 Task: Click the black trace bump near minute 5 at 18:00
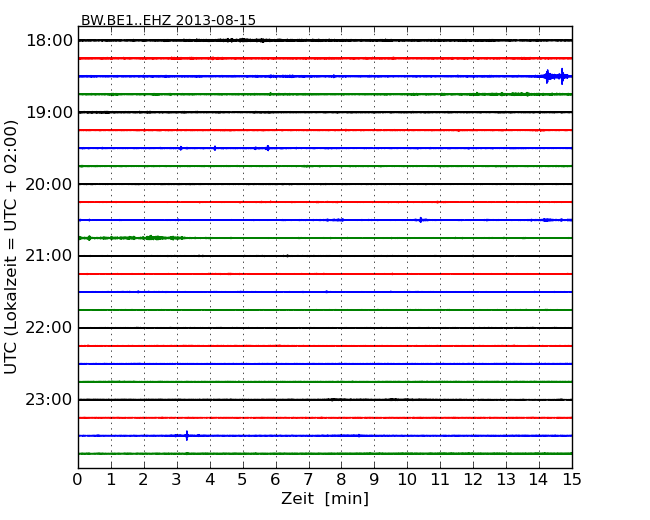pos(244,40)
